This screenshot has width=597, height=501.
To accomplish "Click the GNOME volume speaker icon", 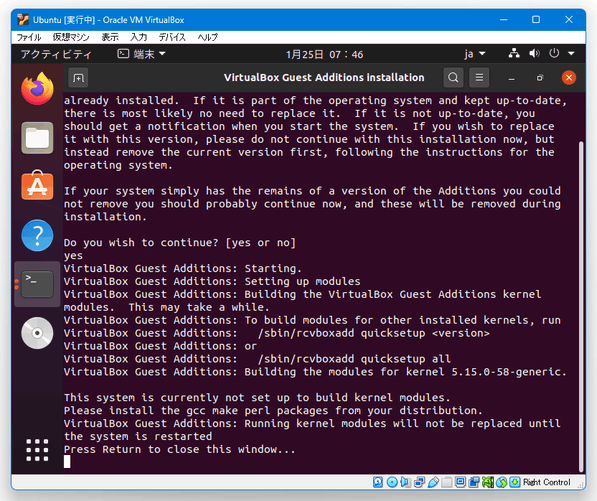I will point(534,53).
